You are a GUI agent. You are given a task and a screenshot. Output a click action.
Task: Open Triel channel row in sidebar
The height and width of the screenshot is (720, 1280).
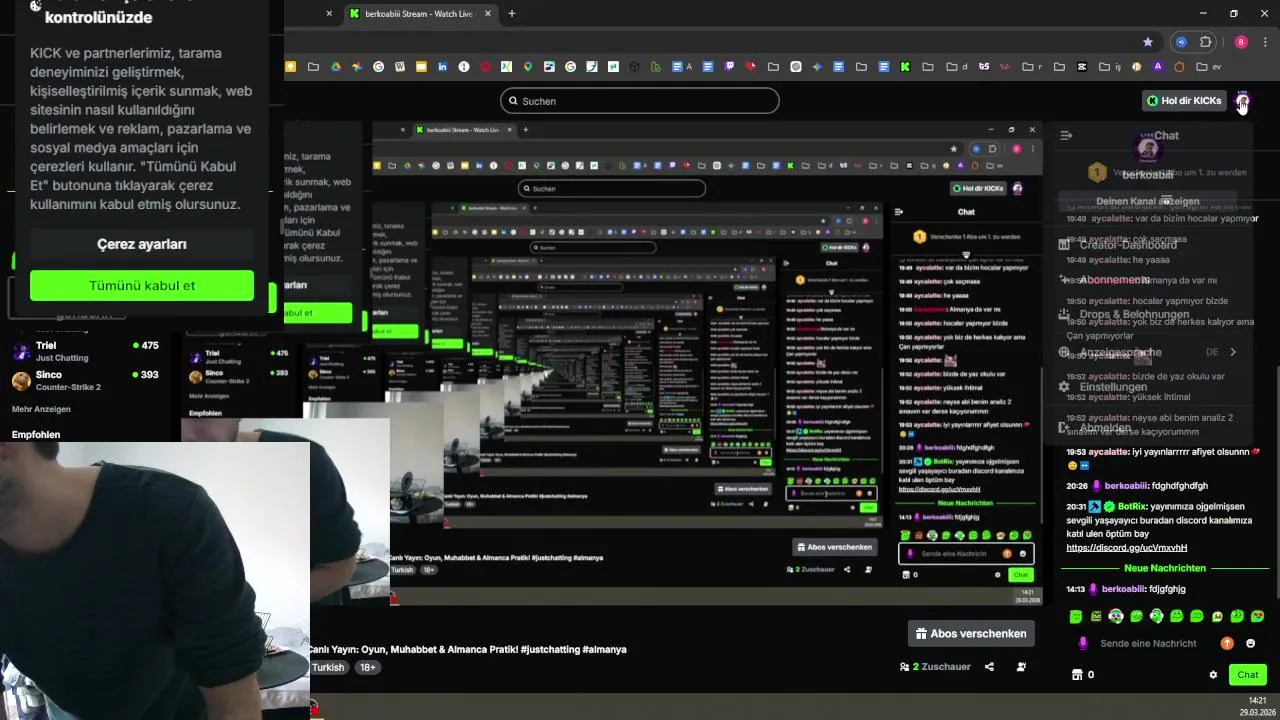(x=86, y=351)
